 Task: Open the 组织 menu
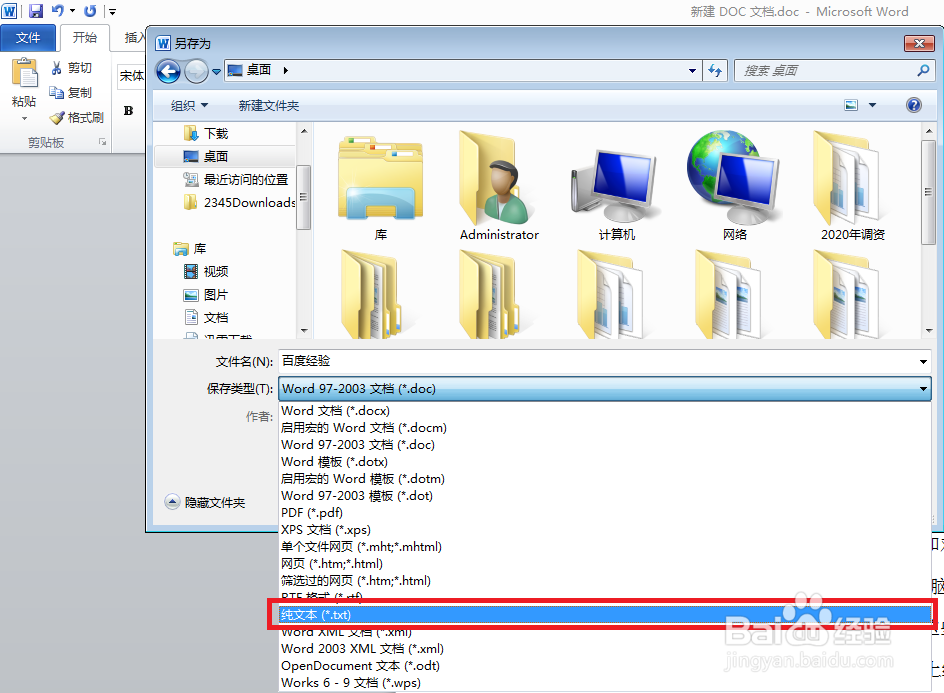click(x=189, y=106)
